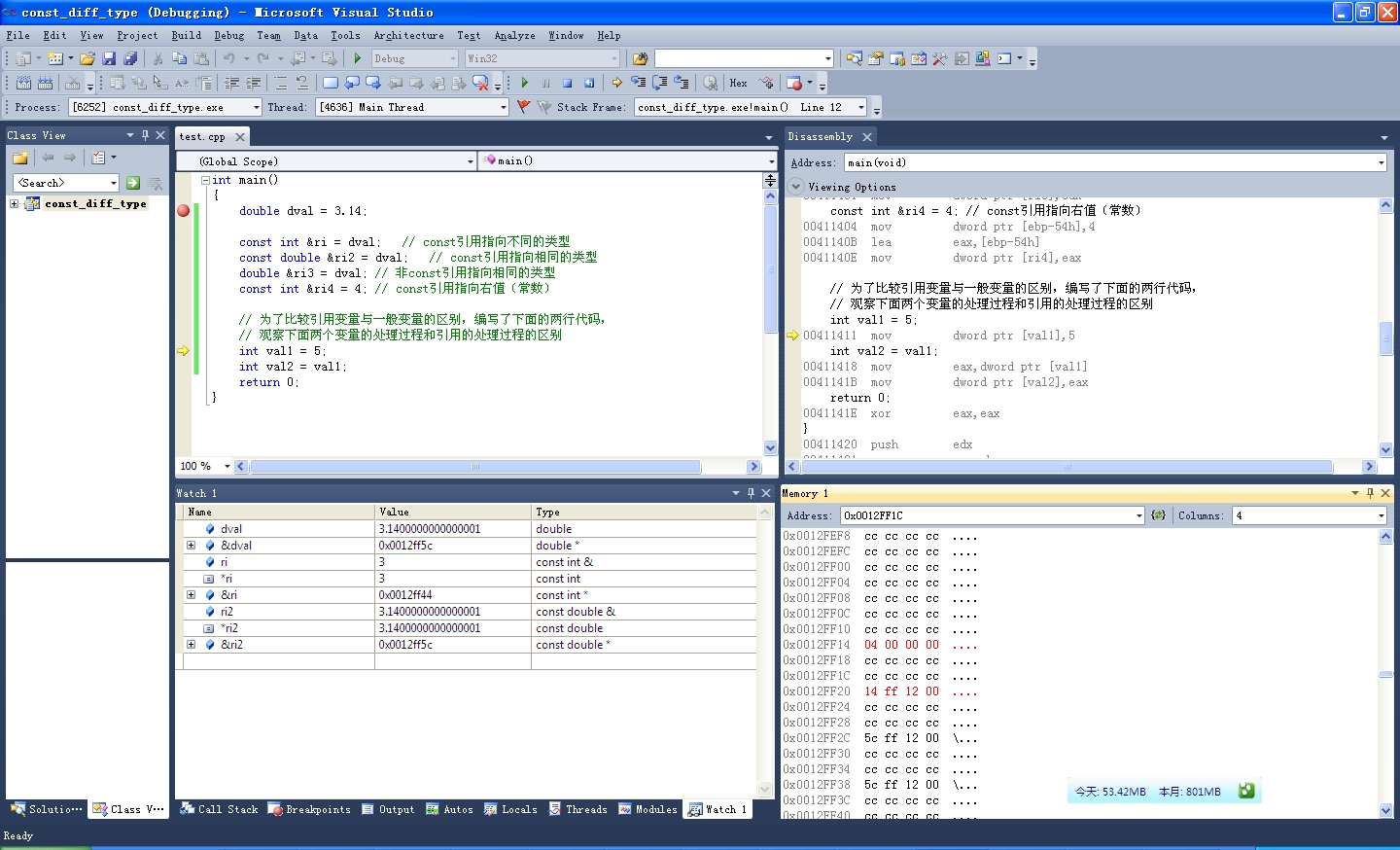Click the Find in Files icon
Viewport: 1400px width, 850px height.
640,58
